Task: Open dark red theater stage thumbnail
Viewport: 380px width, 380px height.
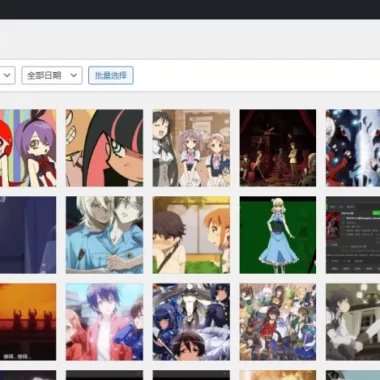Action: 278,148
